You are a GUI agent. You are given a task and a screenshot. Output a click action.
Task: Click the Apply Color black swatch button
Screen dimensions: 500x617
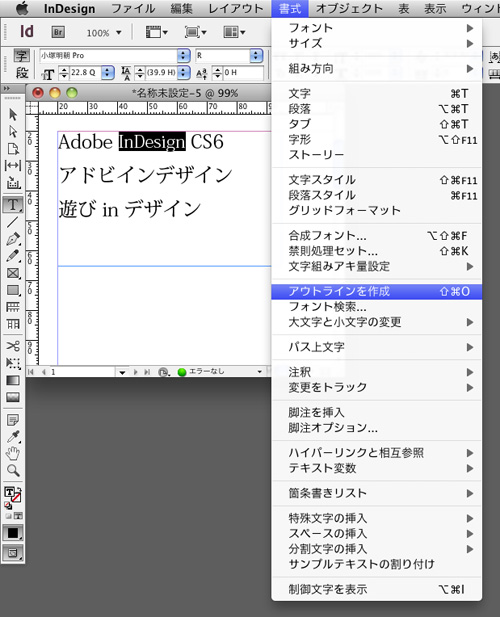pos(13,532)
